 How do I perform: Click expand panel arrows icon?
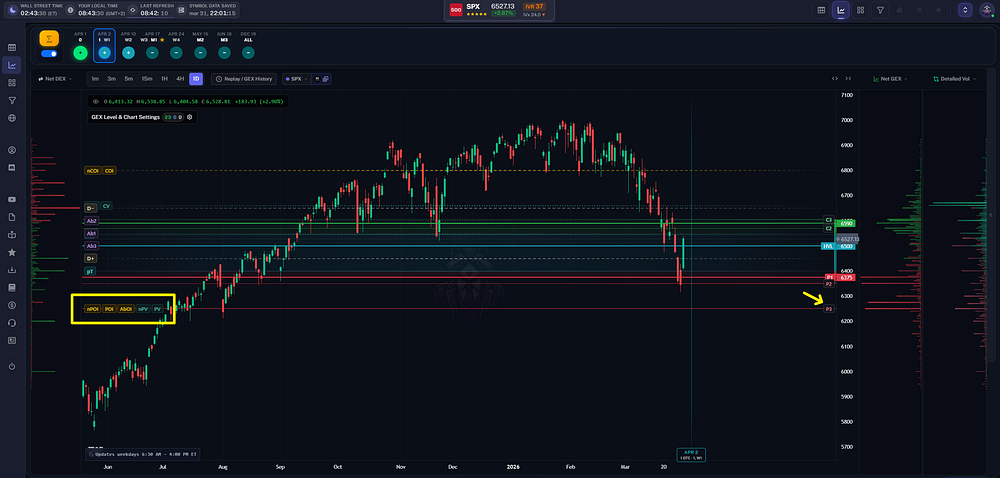coord(835,79)
